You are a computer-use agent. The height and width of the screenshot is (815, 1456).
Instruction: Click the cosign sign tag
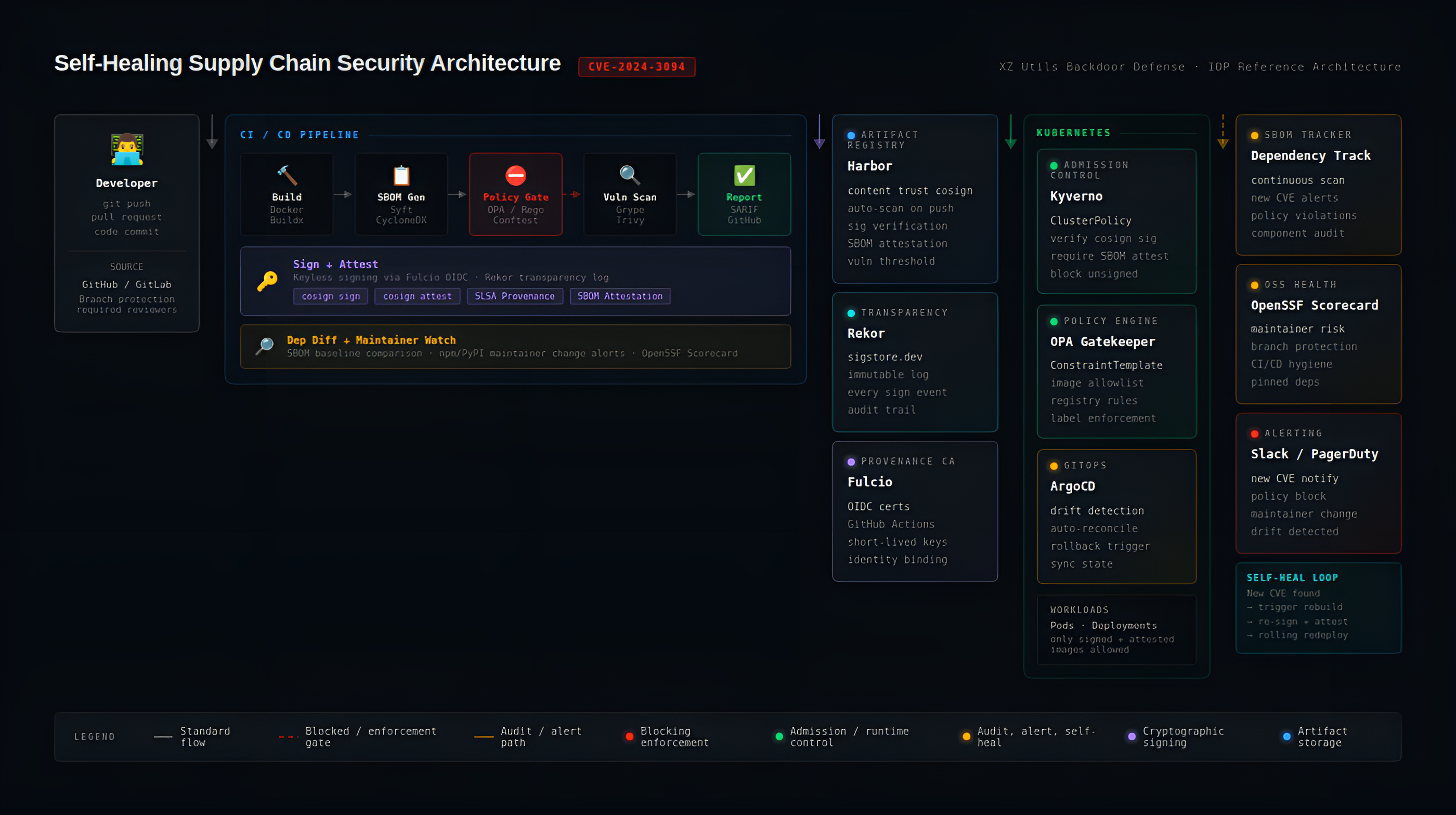click(x=331, y=296)
